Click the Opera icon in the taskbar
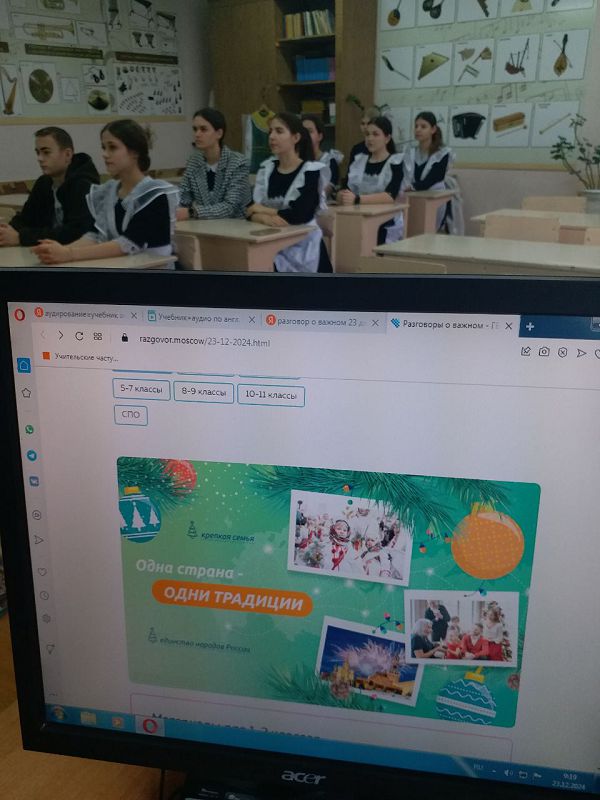Screen dimensions: 600x800 click(149, 726)
